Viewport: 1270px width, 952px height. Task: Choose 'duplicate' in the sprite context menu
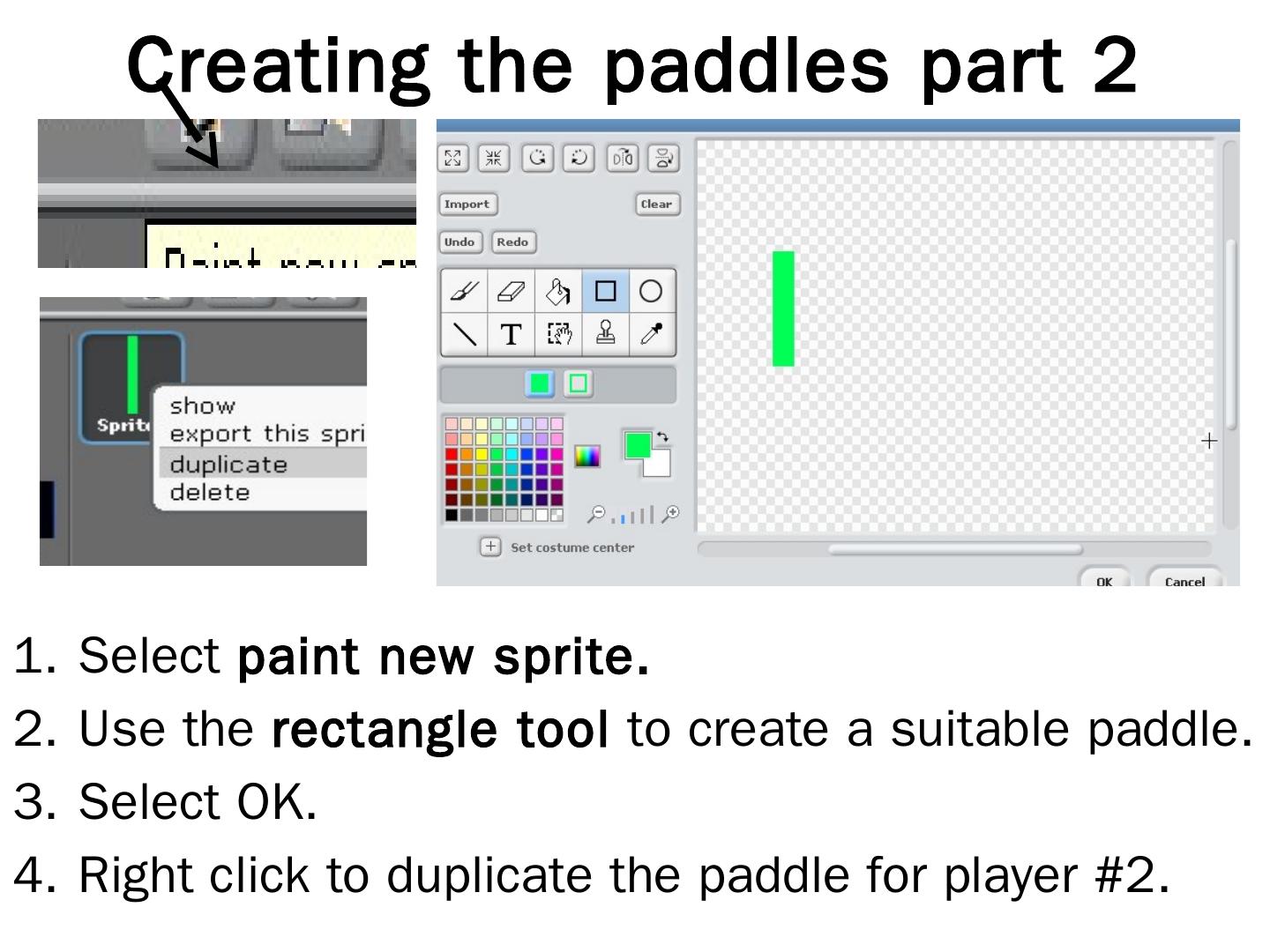pyautogui.click(x=263, y=464)
